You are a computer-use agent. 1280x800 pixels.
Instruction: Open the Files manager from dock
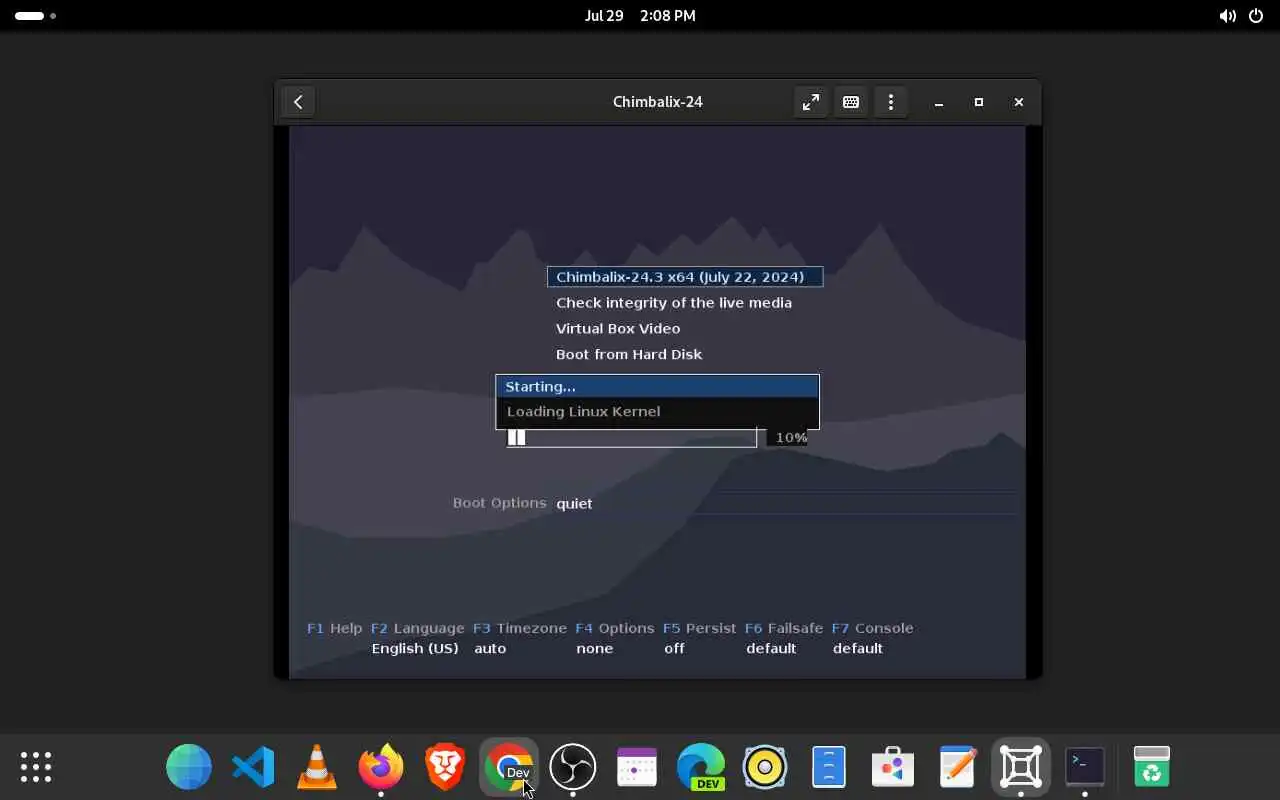pyautogui.click(x=829, y=767)
